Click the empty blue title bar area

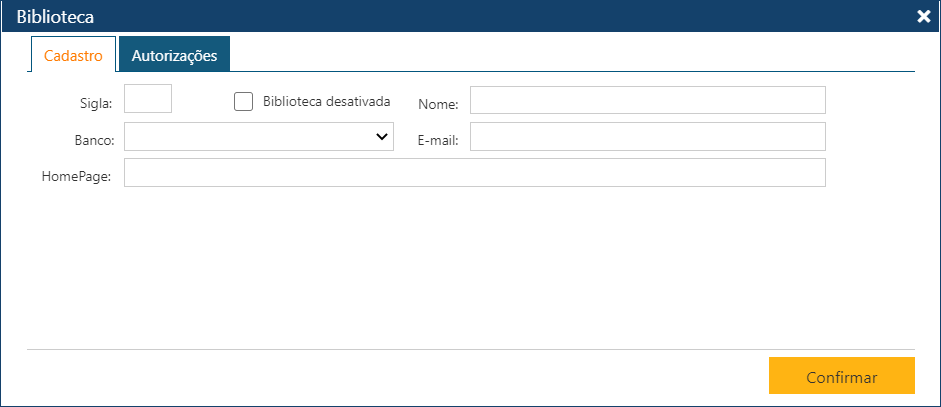pos(500,16)
